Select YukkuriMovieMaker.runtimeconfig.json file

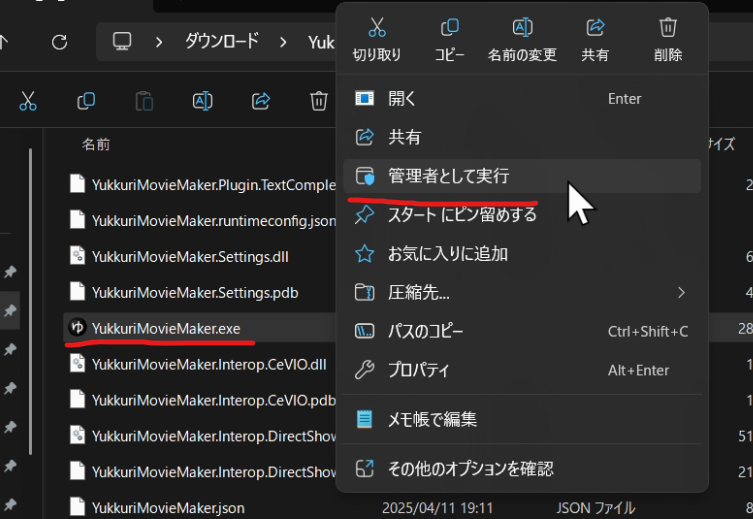coord(214,221)
